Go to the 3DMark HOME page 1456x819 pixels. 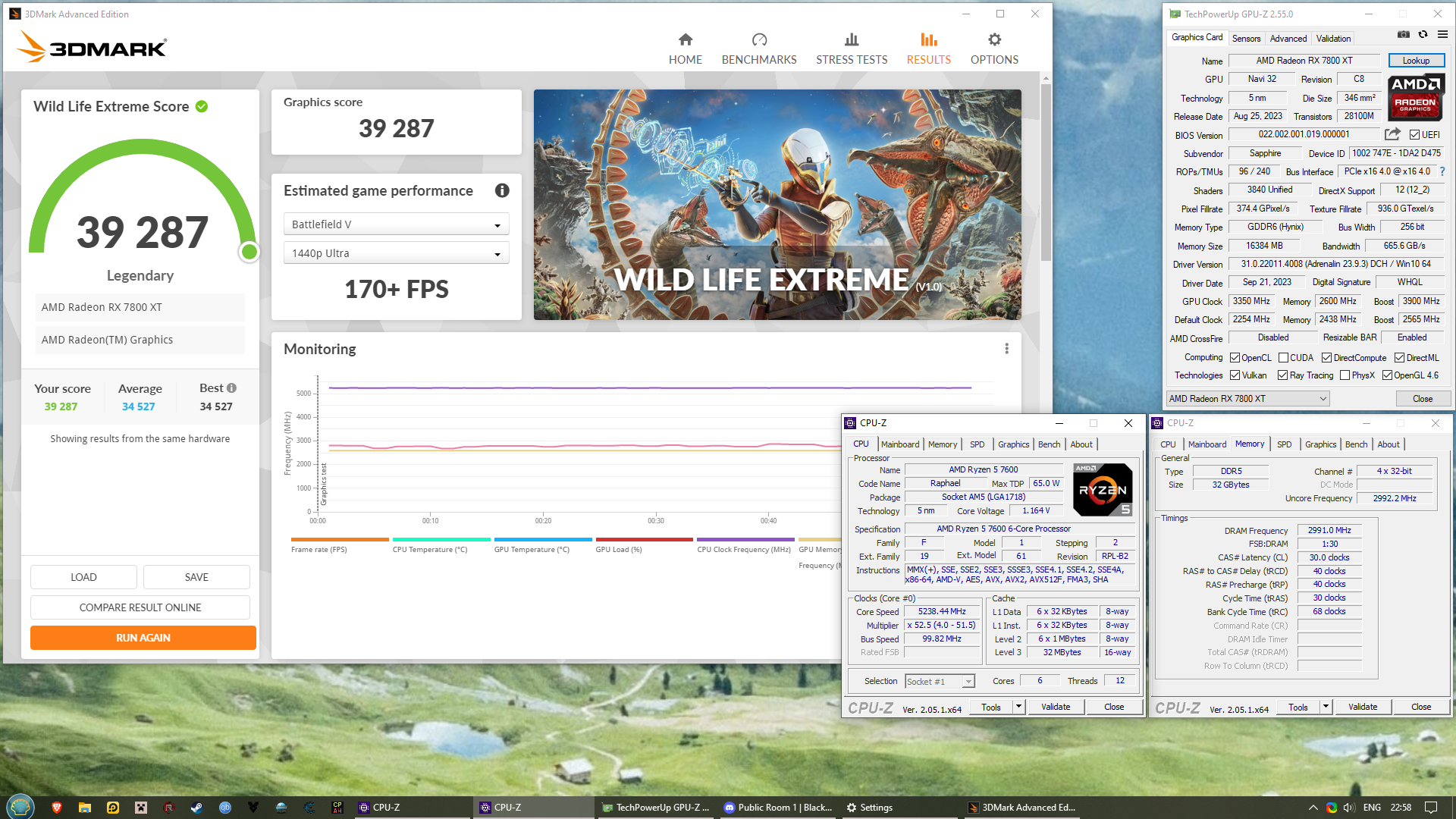pyautogui.click(x=685, y=49)
